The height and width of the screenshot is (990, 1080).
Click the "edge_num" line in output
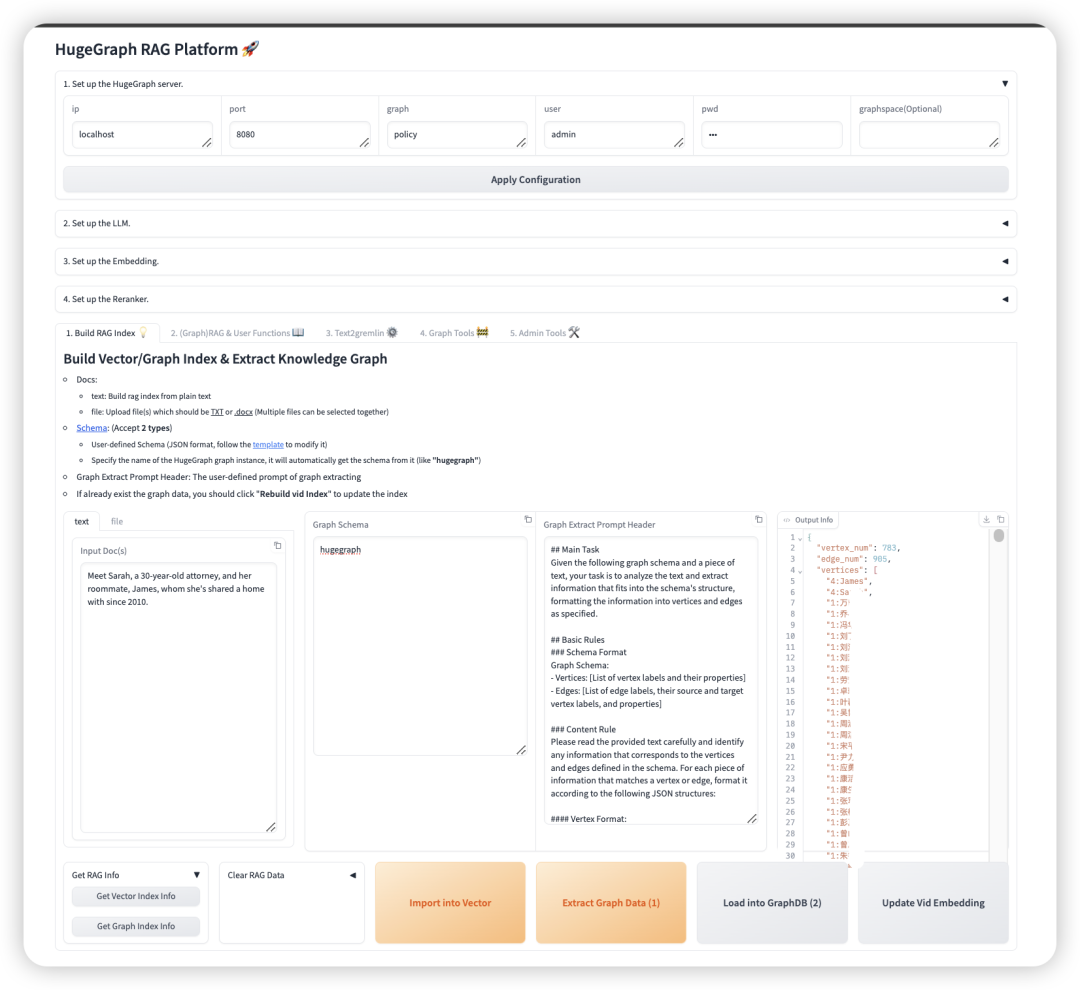pos(853,559)
